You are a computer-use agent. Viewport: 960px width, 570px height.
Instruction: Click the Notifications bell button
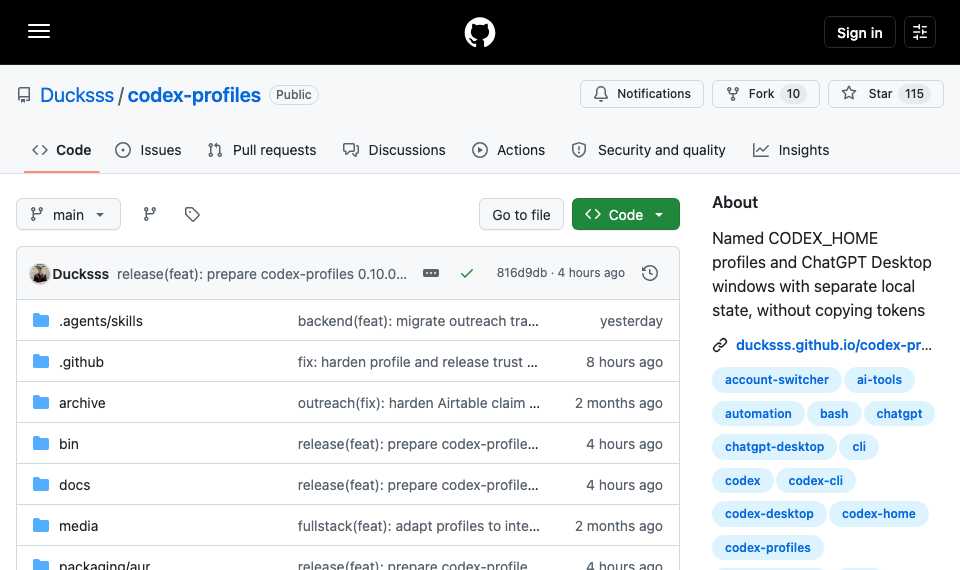coord(642,94)
